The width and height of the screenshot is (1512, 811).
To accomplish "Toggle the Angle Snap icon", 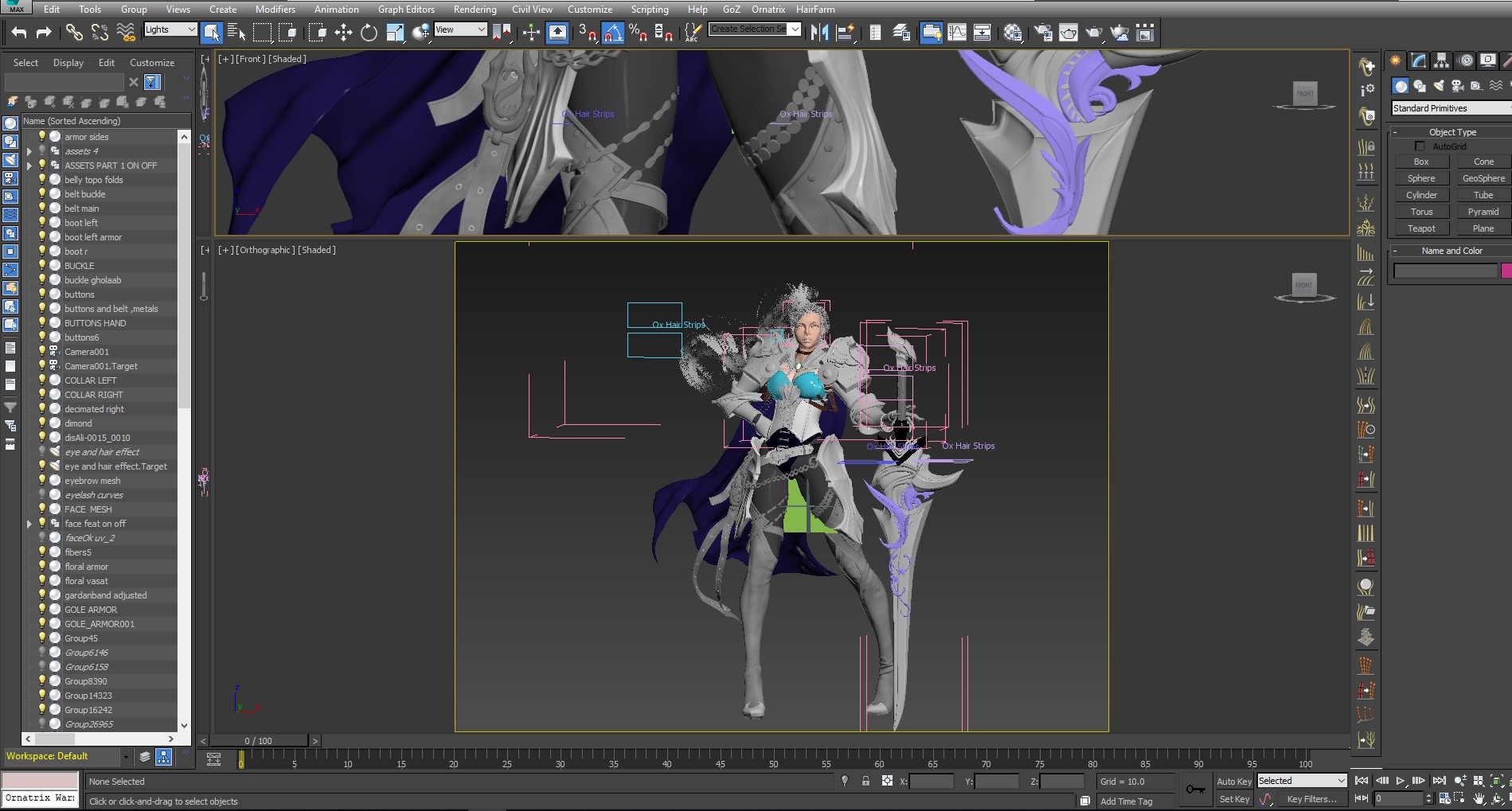I will click(612, 33).
